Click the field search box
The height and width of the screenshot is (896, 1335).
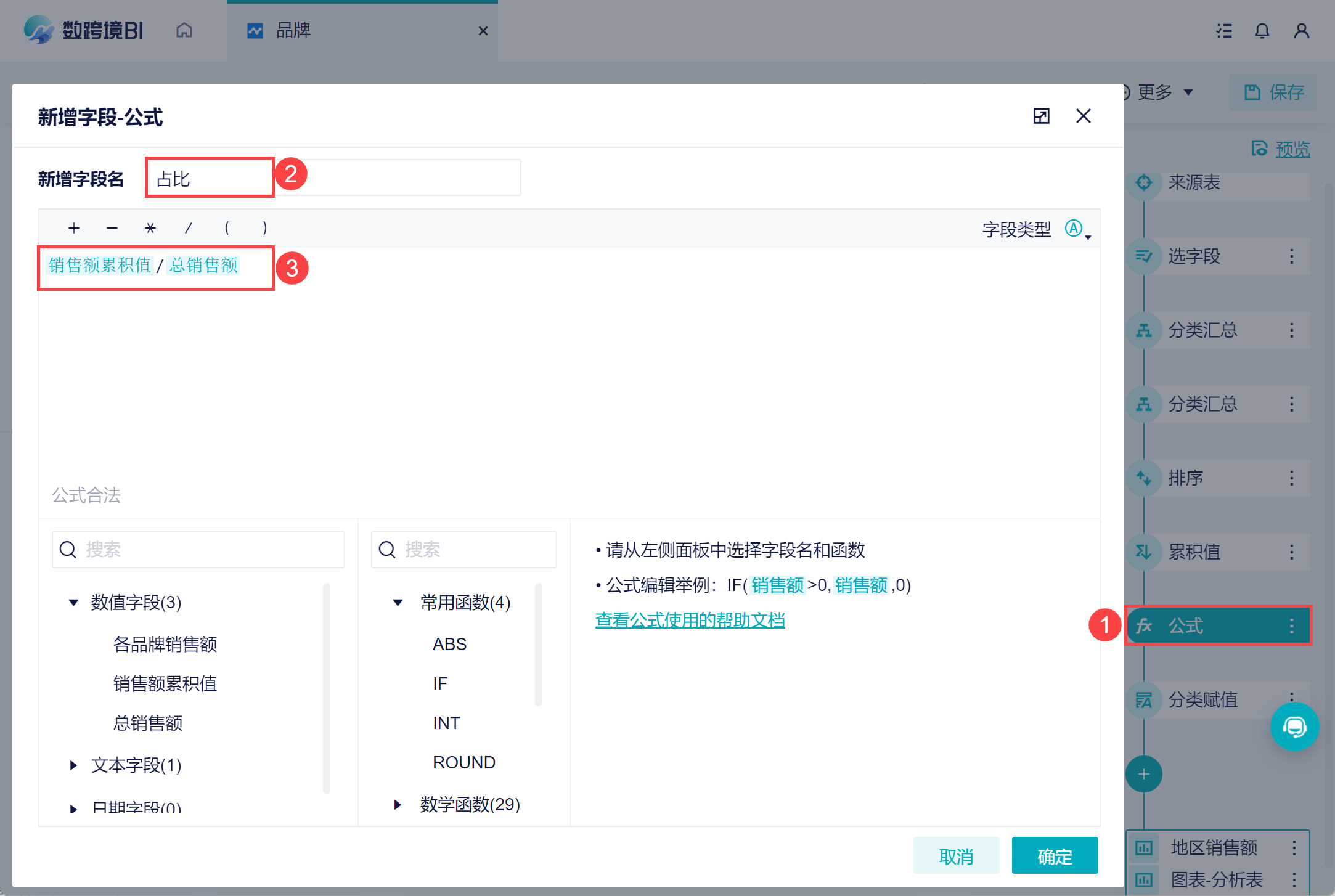pyautogui.click(x=198, y=549)
